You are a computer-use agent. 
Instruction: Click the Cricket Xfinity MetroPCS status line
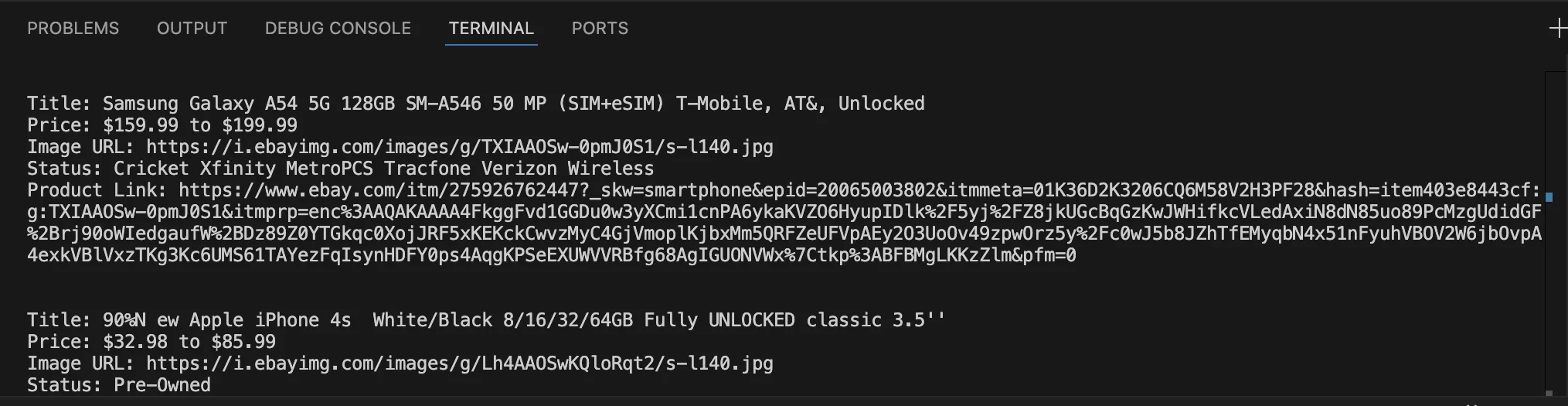coord(340,169)
